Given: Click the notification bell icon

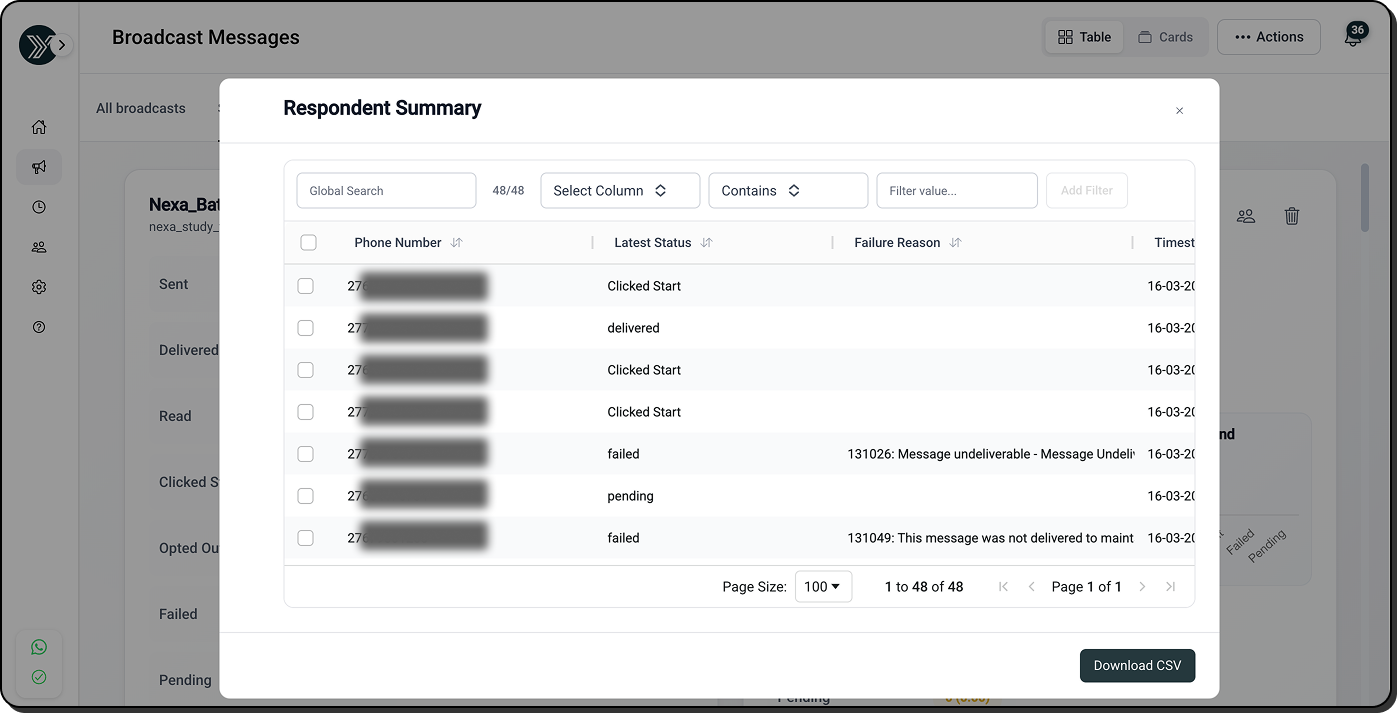Looking at the screenshot, I should [1353, 38].
